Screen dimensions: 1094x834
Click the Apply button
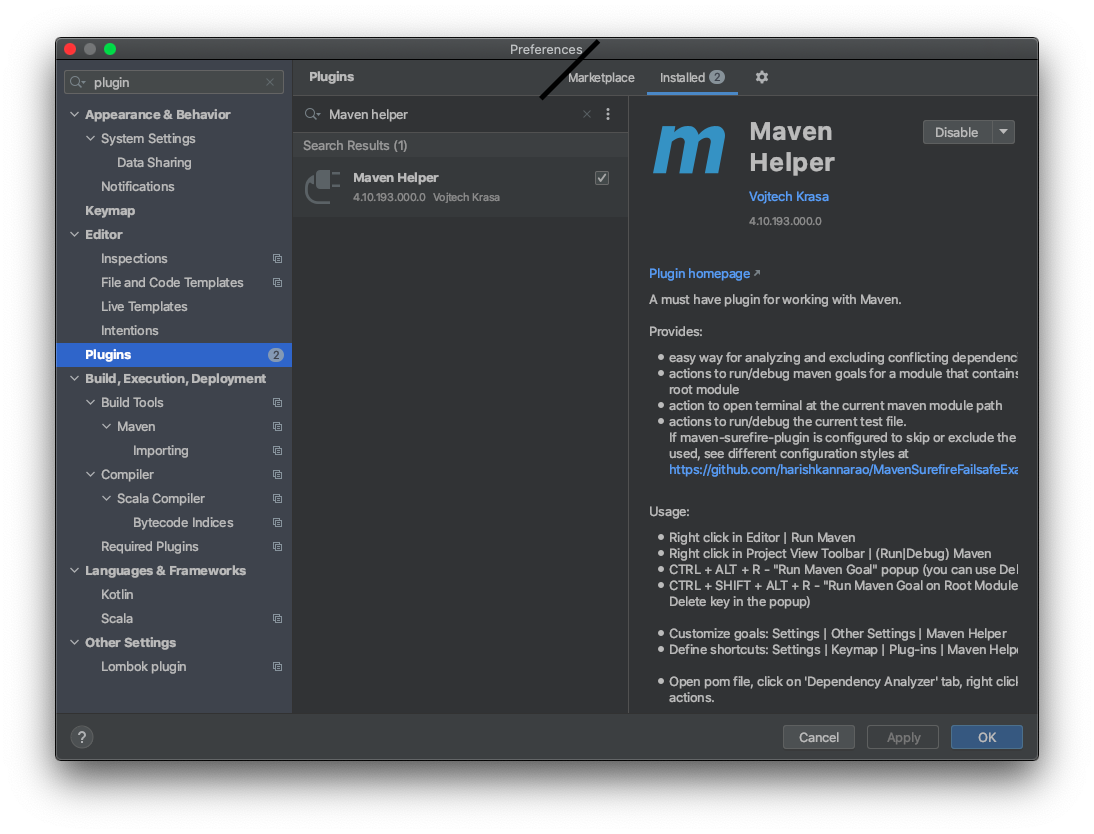tap(903, 737)
